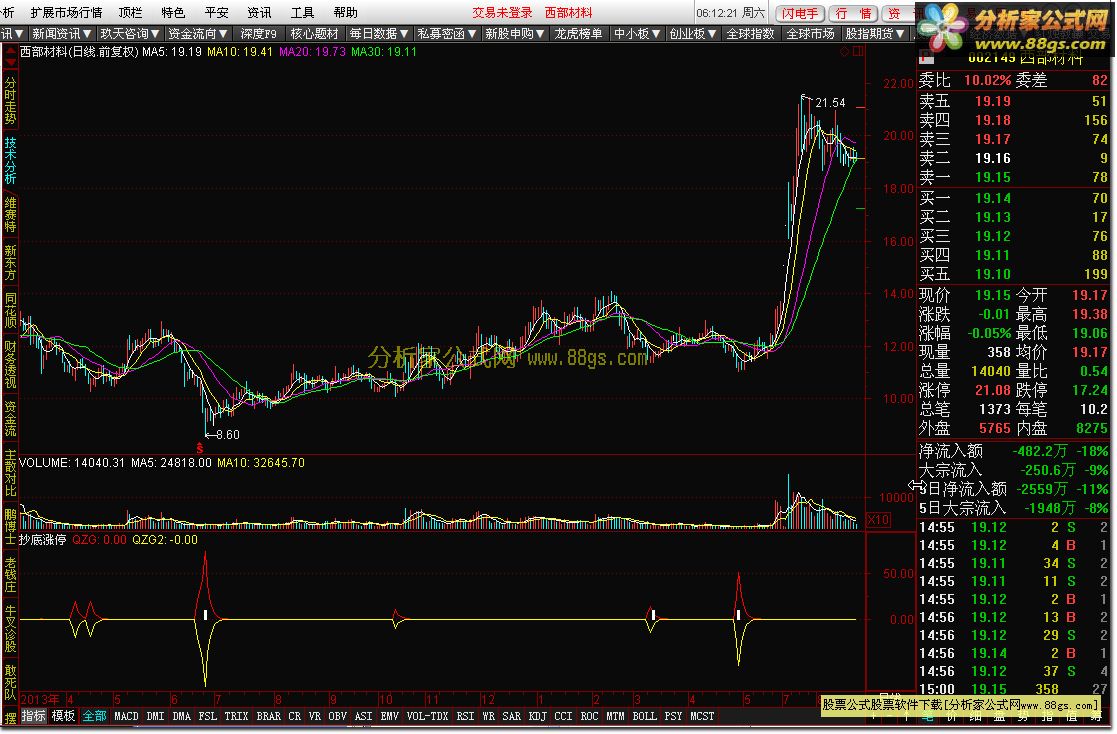The width and height of the screenshot is (1117, 734).
Task: Open the 顶栏 menu
Action: pyautogui.click(x=130, y=12)
